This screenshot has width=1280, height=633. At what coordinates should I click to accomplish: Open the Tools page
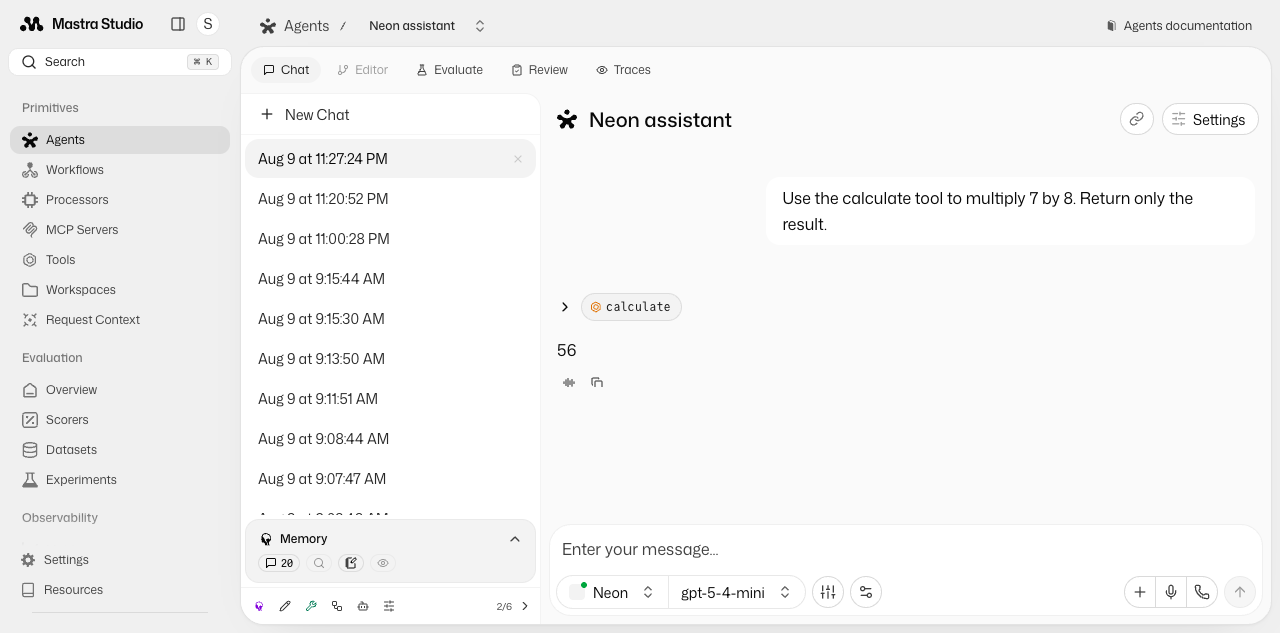[x=120, y=260]
